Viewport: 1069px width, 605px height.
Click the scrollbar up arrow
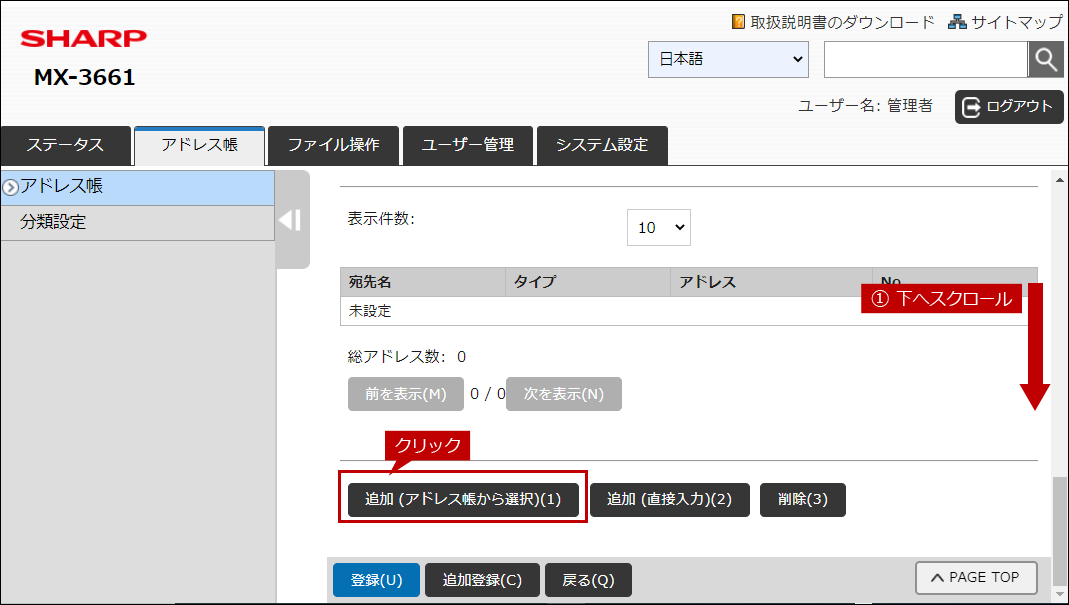click(1059, 180)
